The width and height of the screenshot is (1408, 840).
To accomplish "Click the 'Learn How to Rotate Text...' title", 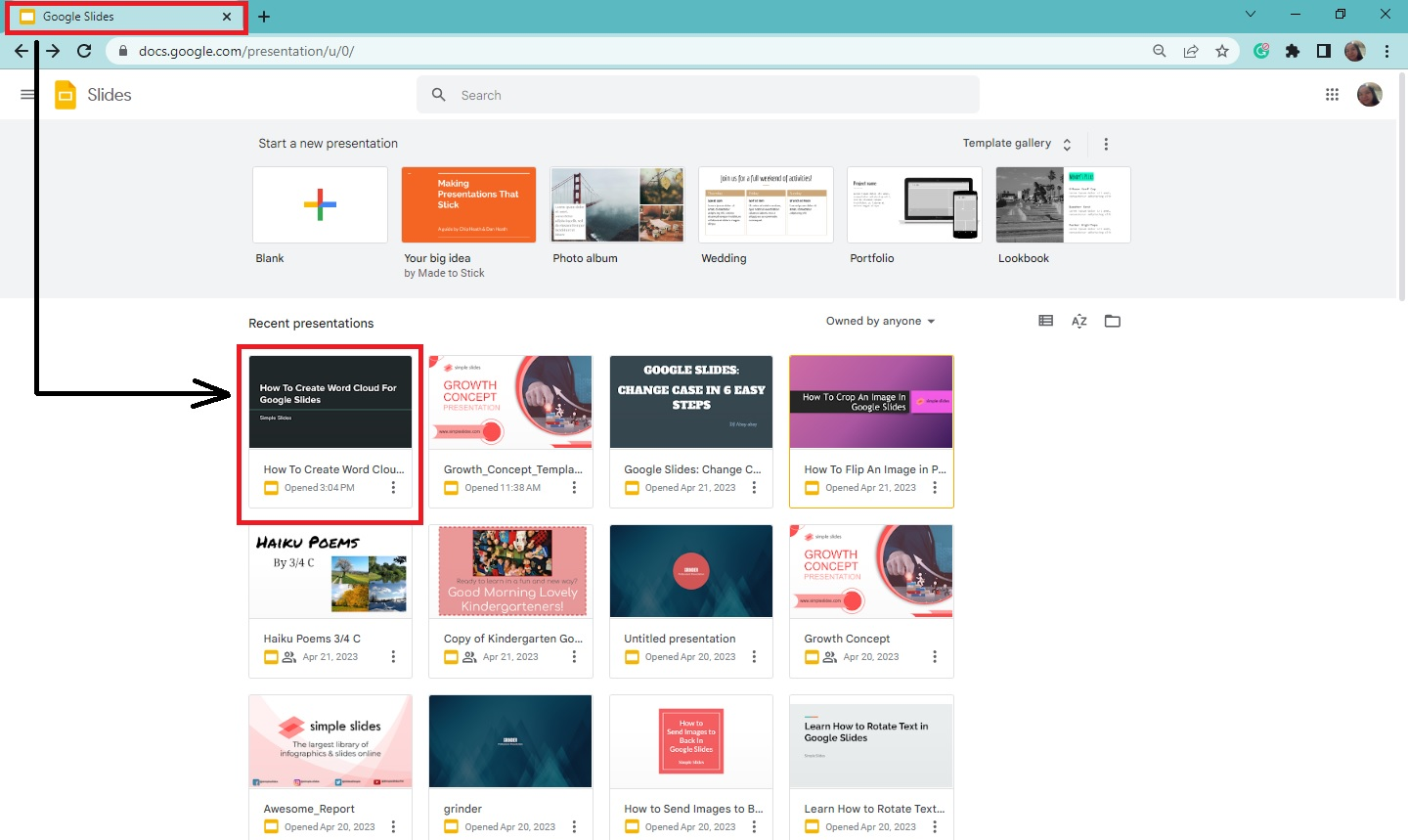I will pos(874,809).
